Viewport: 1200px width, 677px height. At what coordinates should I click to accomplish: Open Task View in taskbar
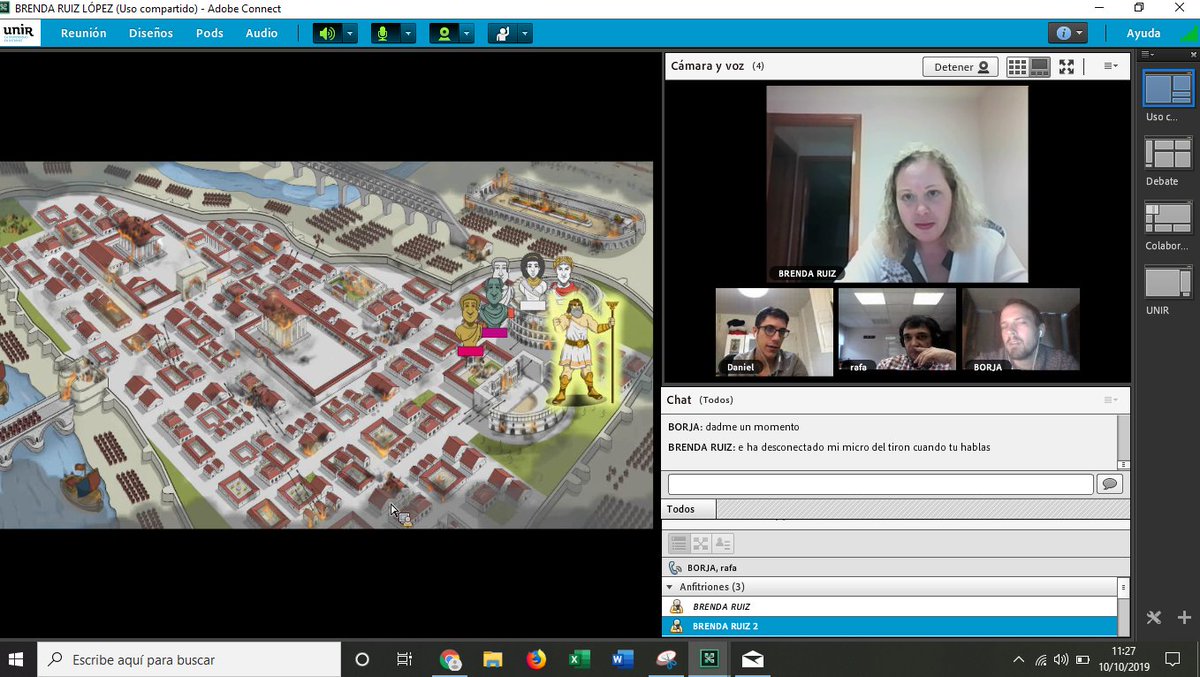(x=404, y=659)
